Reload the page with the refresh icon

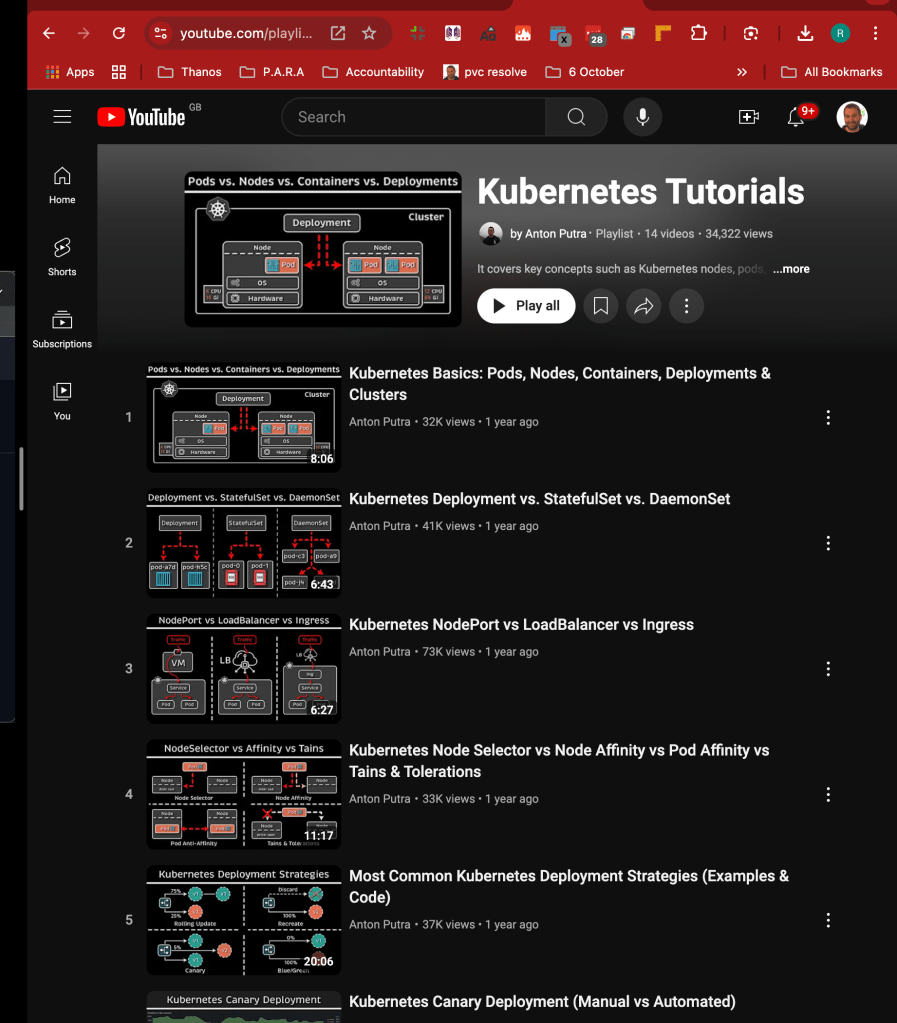tap(119, 33)
